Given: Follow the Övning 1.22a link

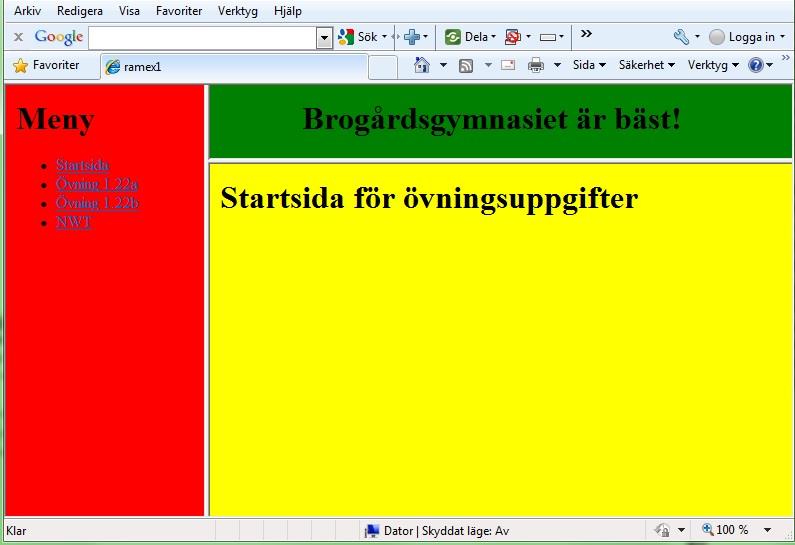Looking at the screenshot, I should coord(97,184).
